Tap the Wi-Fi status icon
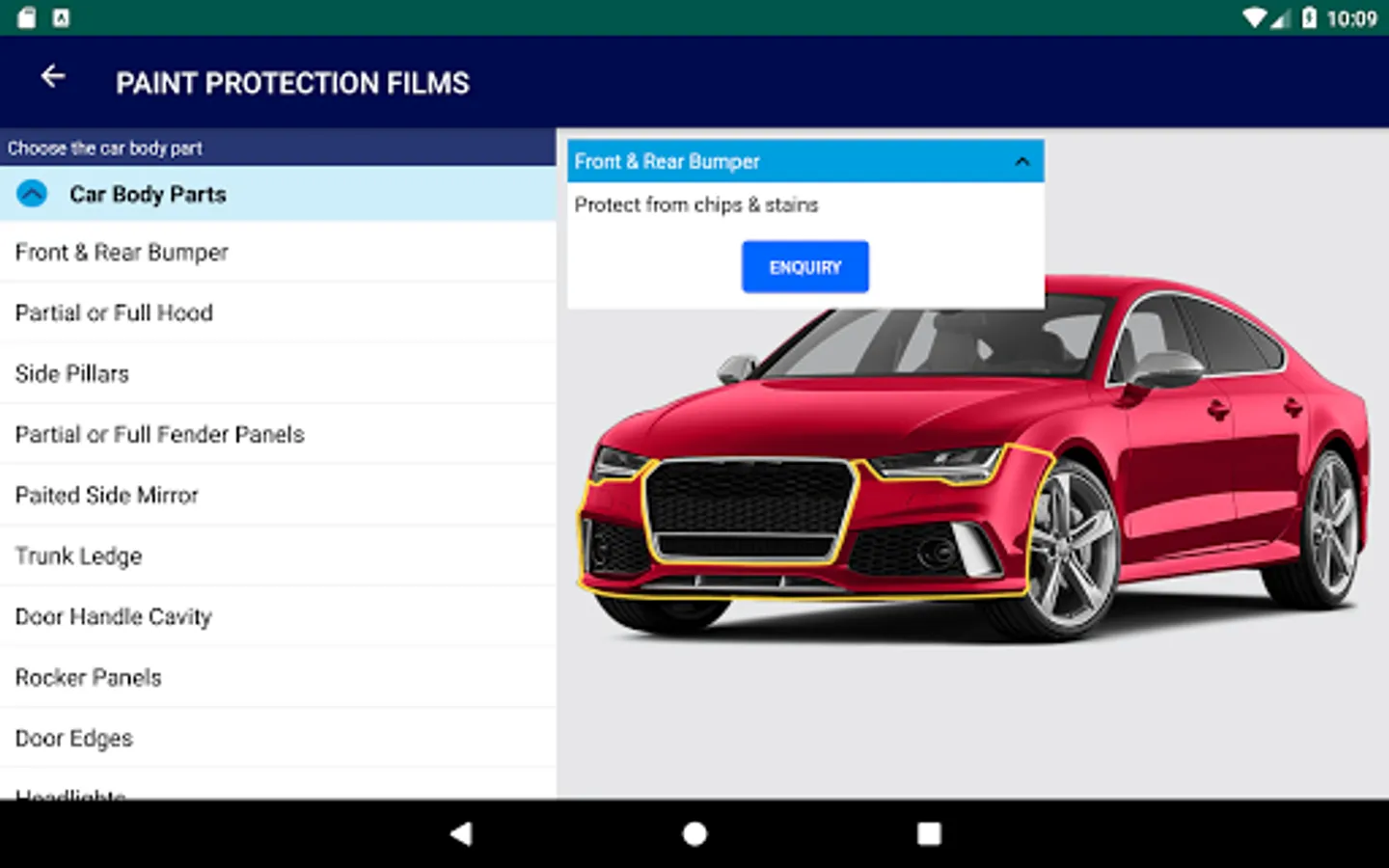This screenshot has width=1389, height=868. 1254,17
